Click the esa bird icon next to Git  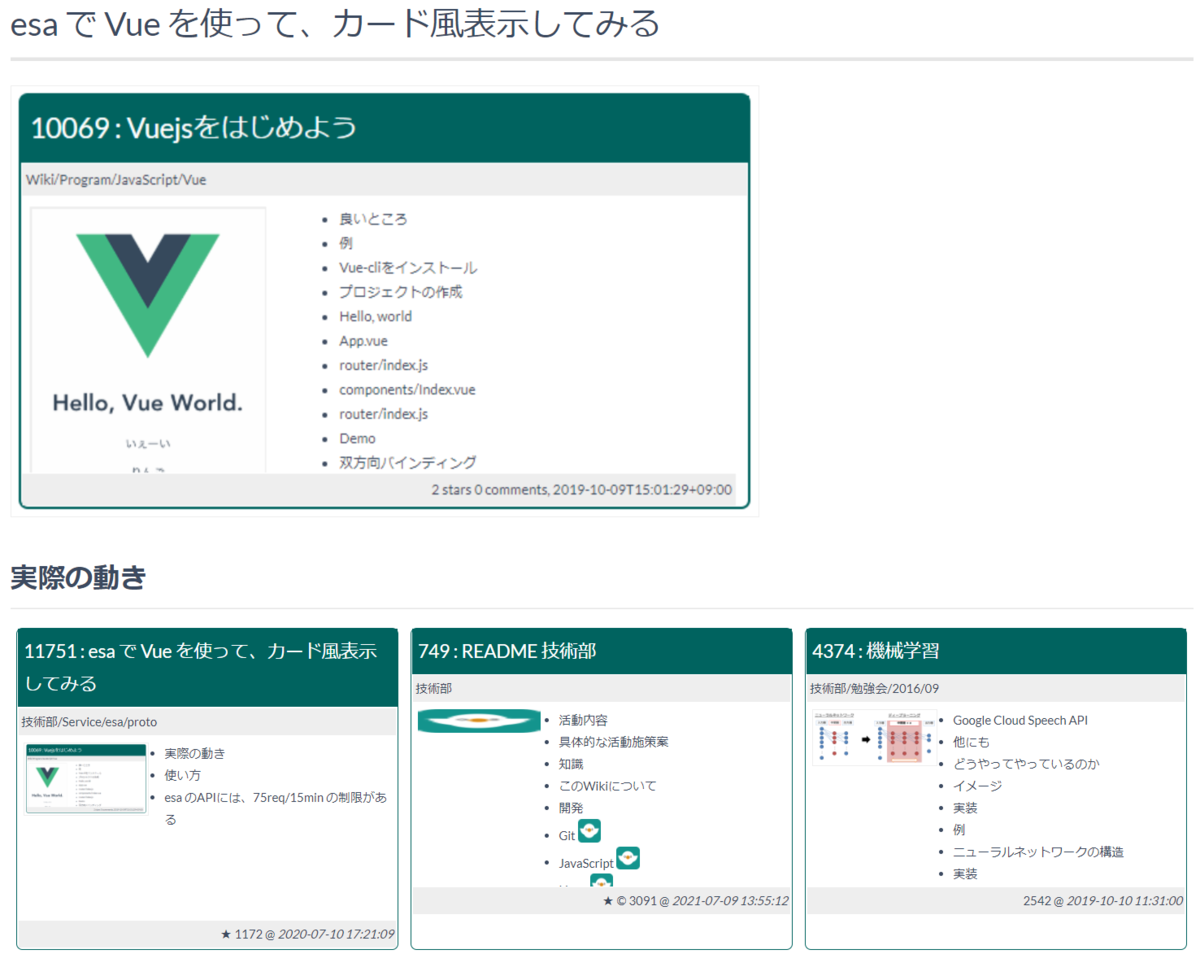pos(590,831)
